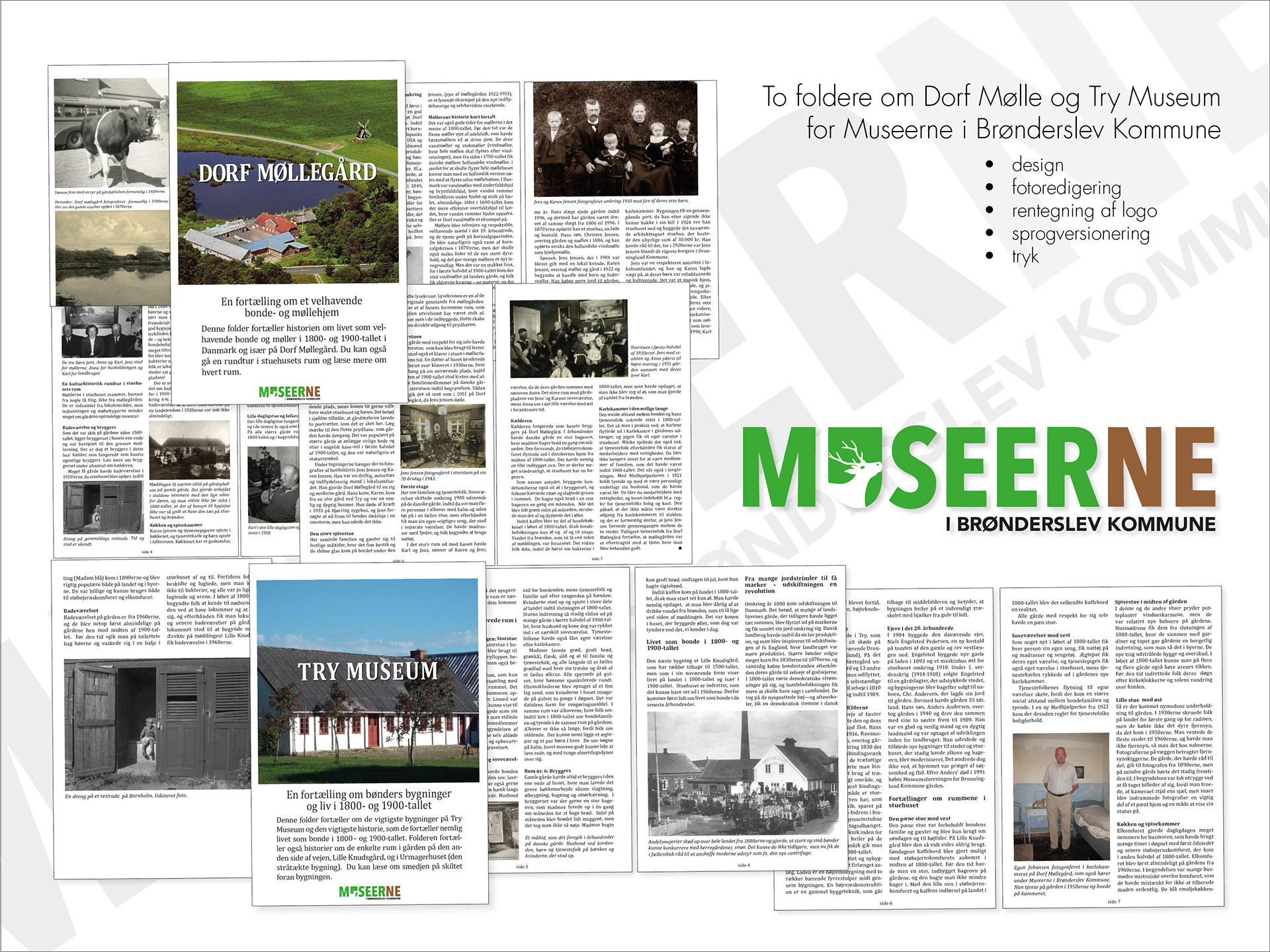Select the dairy building with chimney photo
1270x952 pixels.
click(743, 772)
